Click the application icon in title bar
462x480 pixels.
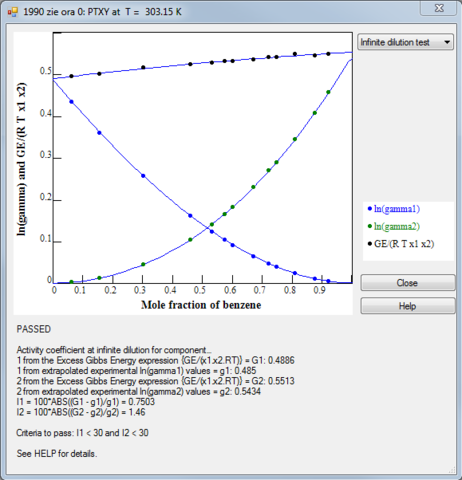[x=13, y=12]
